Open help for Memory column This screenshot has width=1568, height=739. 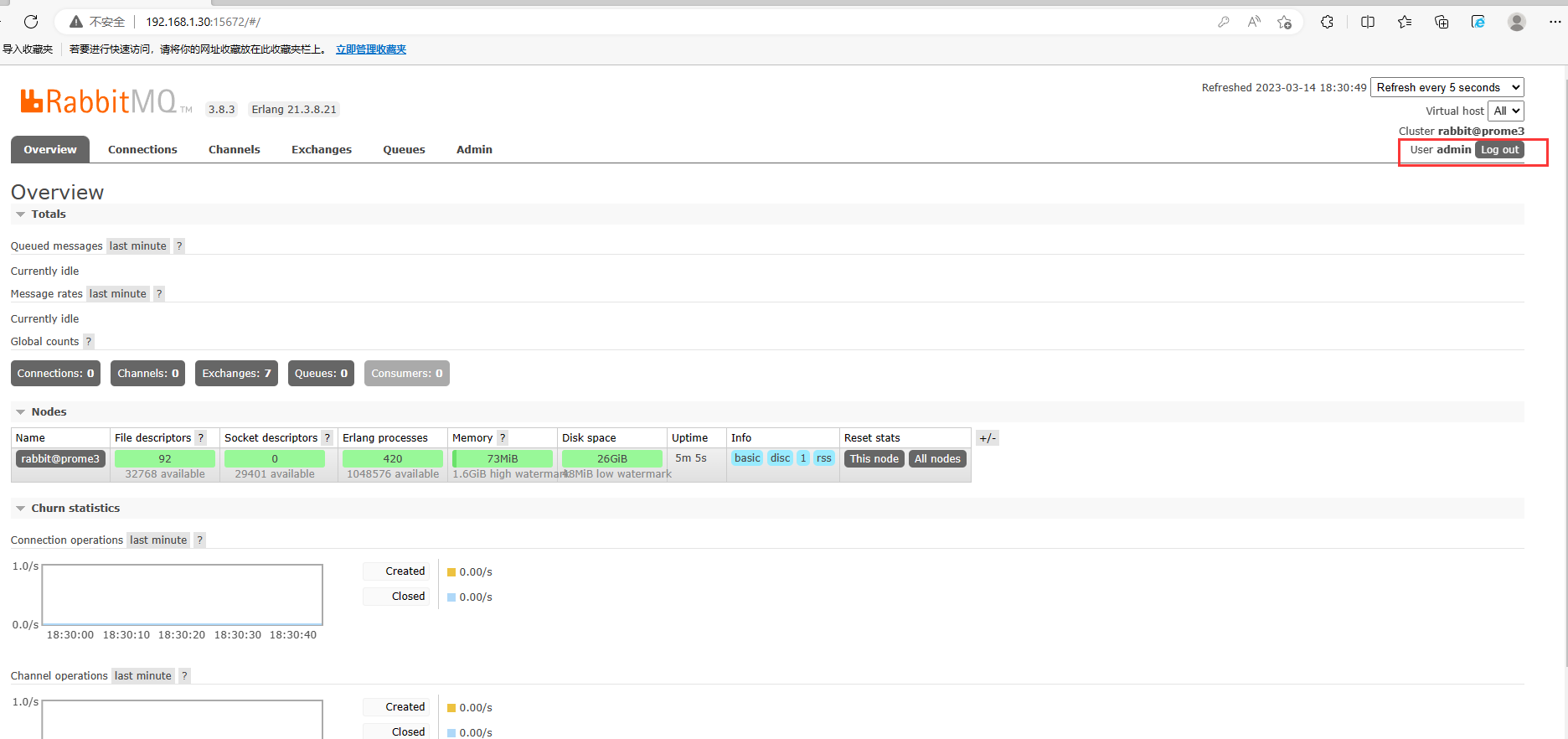coord(502,437)
